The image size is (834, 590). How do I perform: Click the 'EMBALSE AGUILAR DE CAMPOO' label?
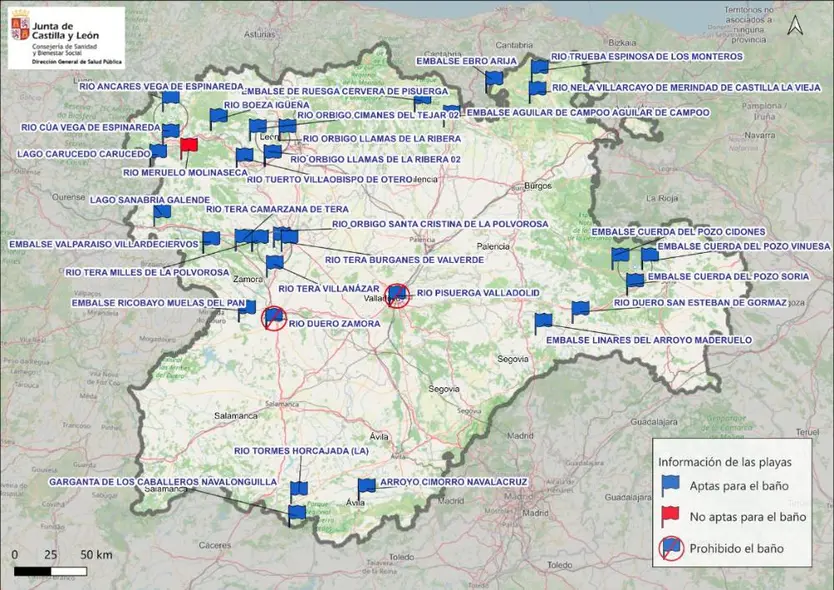pyautogui.click(x=588, y=113)
